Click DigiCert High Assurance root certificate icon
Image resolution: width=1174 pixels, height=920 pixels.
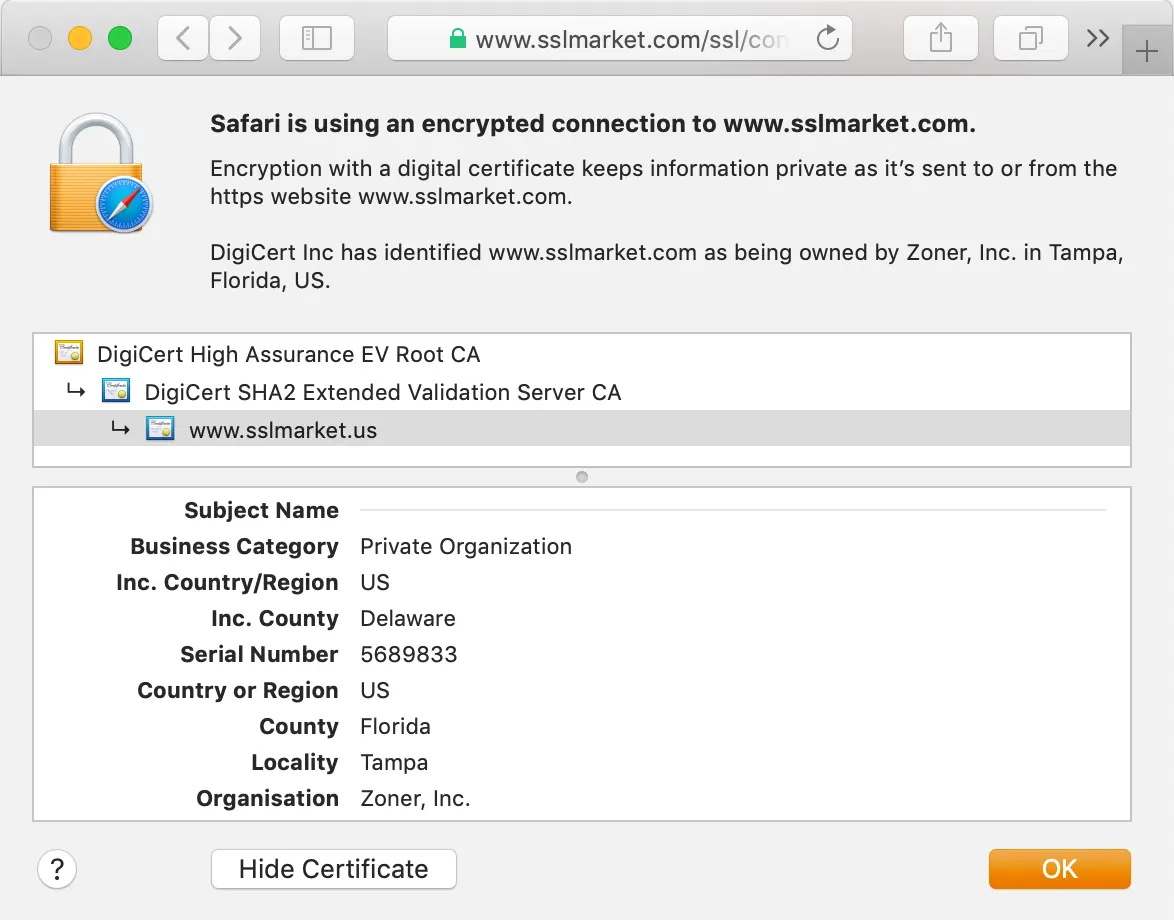pyautogui.click(x=69, y=353)
